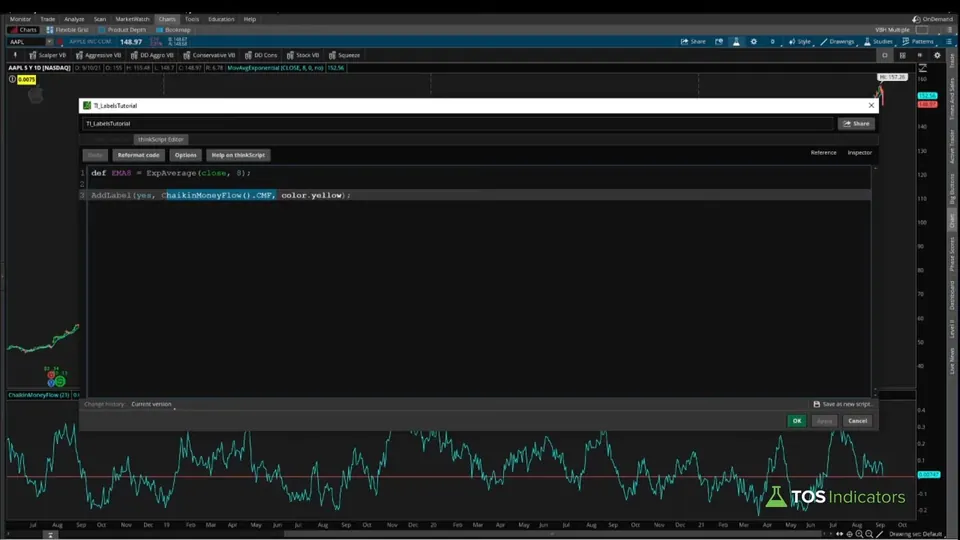The width and height of the screenshot is (960, 540).
Task: Click the Share button in script dialog
Action: pyautogui.click(x=856, y=124)
